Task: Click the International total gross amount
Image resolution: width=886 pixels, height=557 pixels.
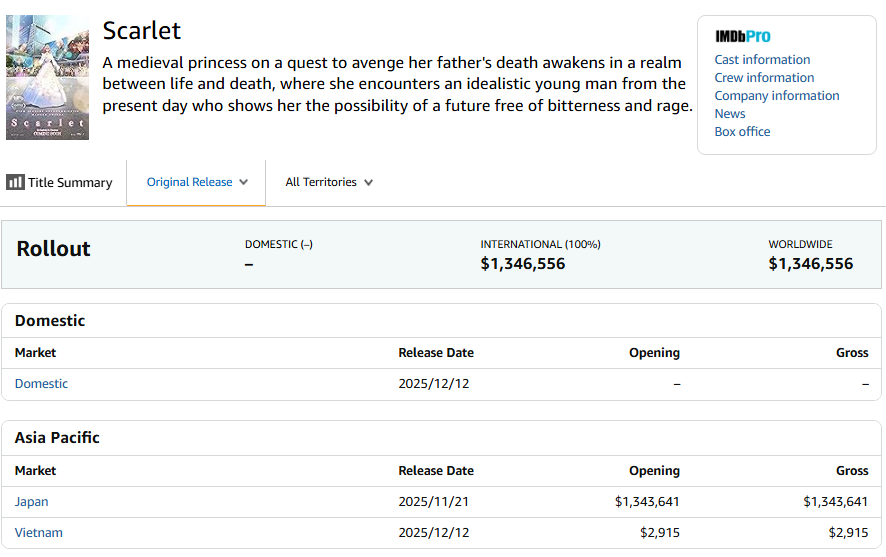Action: pos(522,264)
